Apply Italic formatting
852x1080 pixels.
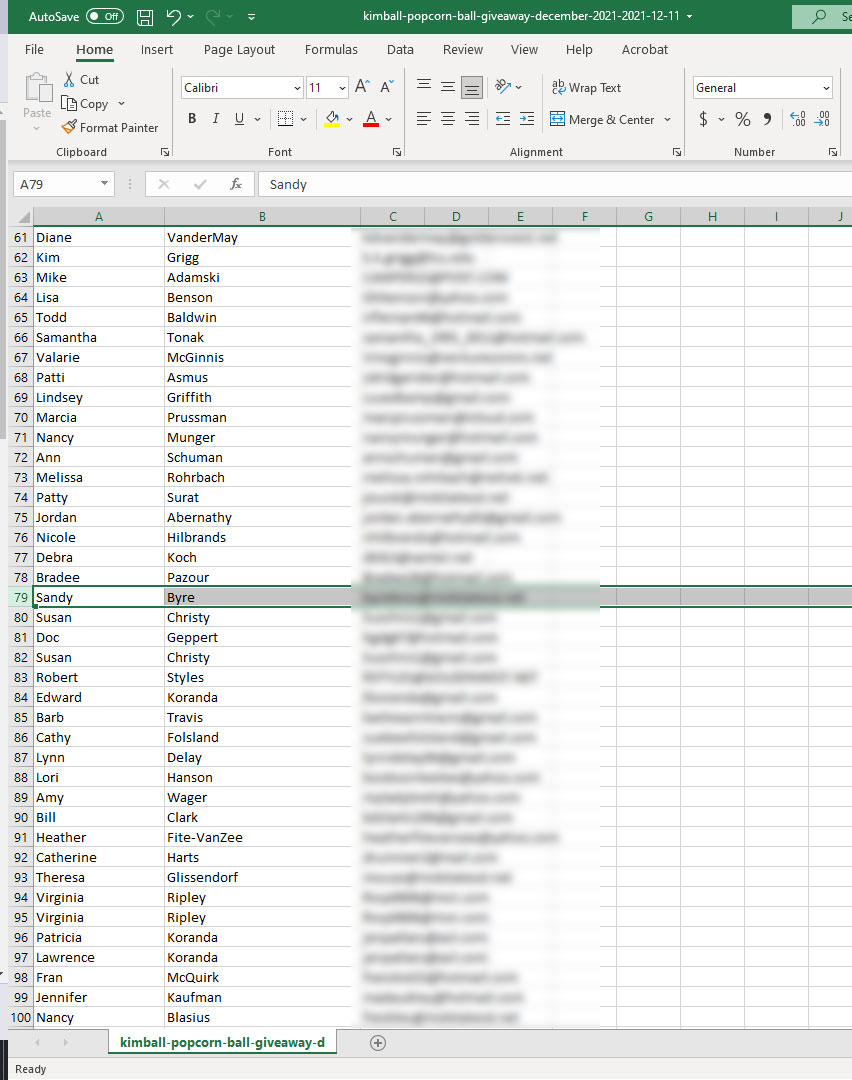pyautogui.click(x=215, y=119)
